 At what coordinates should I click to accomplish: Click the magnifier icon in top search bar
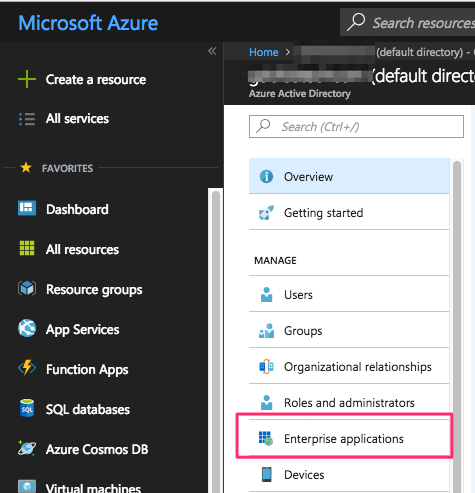pyautogui.click(x=356, y=22)
